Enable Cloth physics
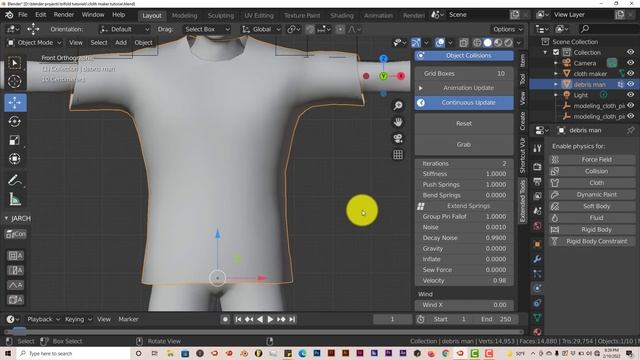640x360 pixels. pos(592,183)
